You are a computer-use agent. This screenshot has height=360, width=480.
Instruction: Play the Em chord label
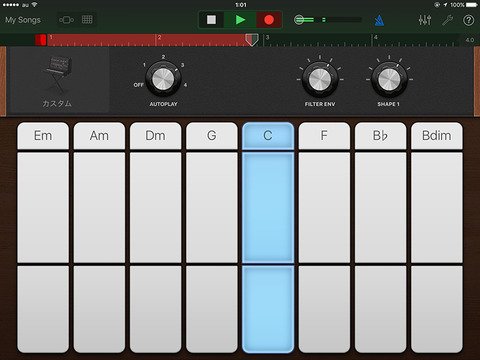tap(43, 136)
